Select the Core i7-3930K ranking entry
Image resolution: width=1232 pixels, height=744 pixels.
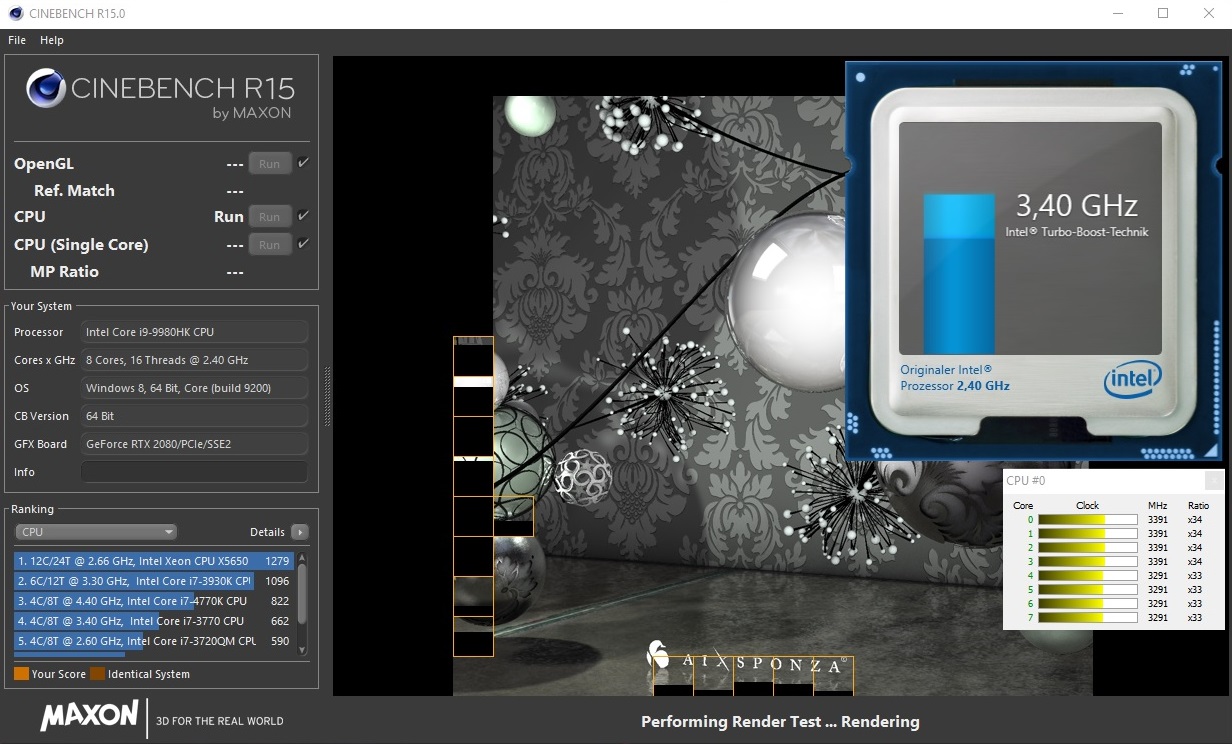coord(154,581)
